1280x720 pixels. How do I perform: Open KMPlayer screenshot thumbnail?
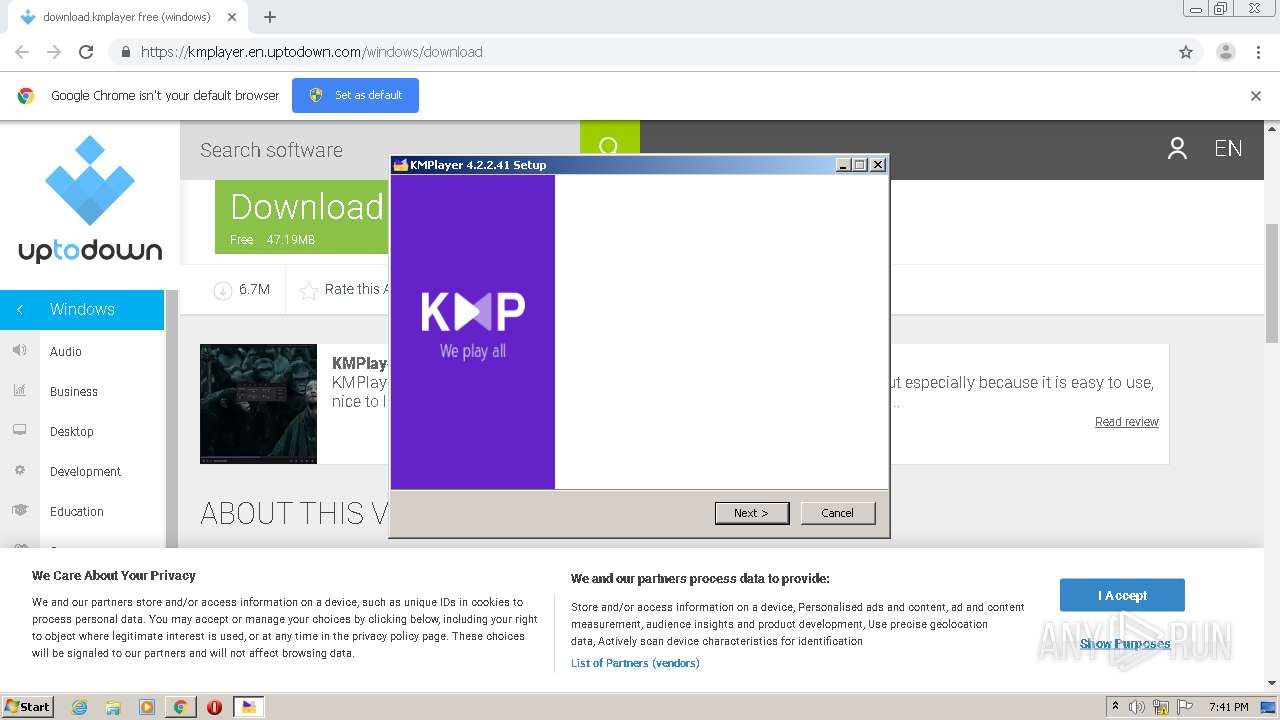pos(258,404)
